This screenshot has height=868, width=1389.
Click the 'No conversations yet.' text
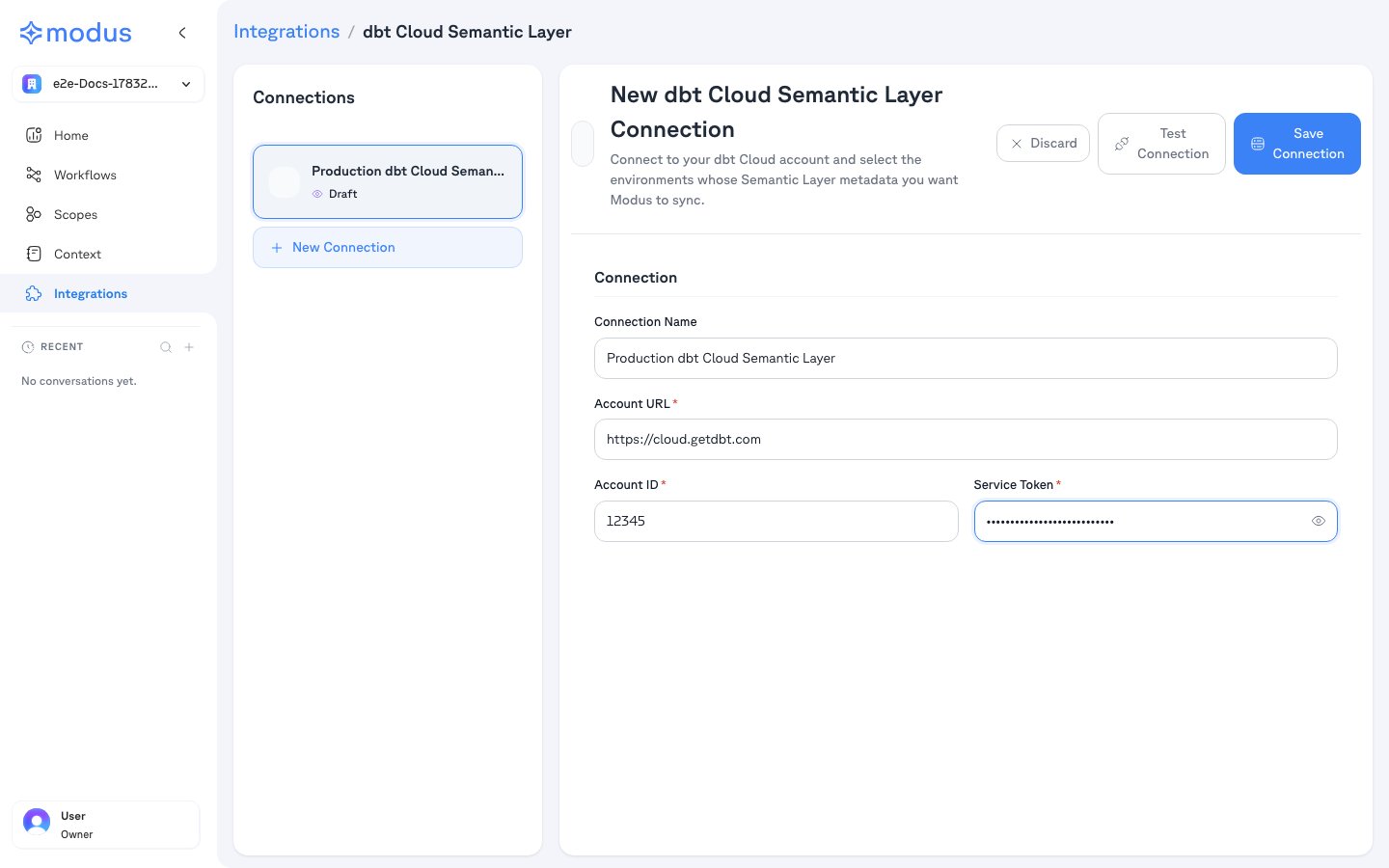click(79, 381)
